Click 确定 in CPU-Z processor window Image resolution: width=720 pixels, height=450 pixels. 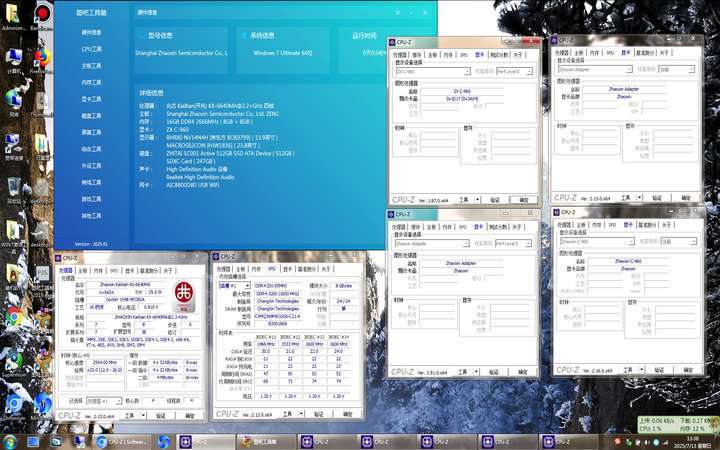pyautogui.click(x=190, y=416)
